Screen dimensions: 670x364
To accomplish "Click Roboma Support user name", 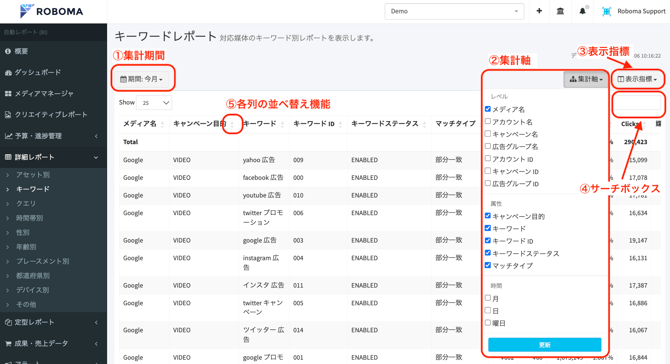I will (641, 12).
